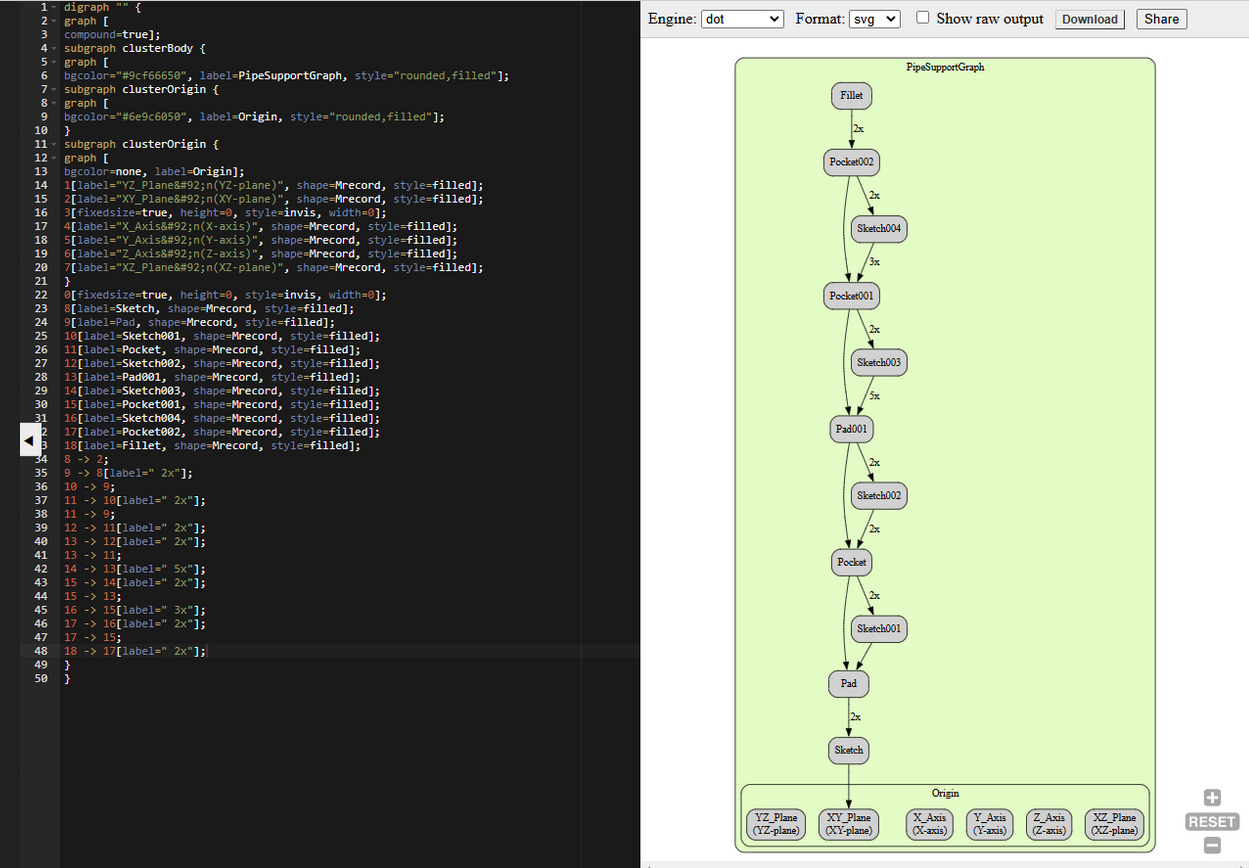
Task: Click the 3x edge label
Action: pyautogui.click(x=874, y=262)
